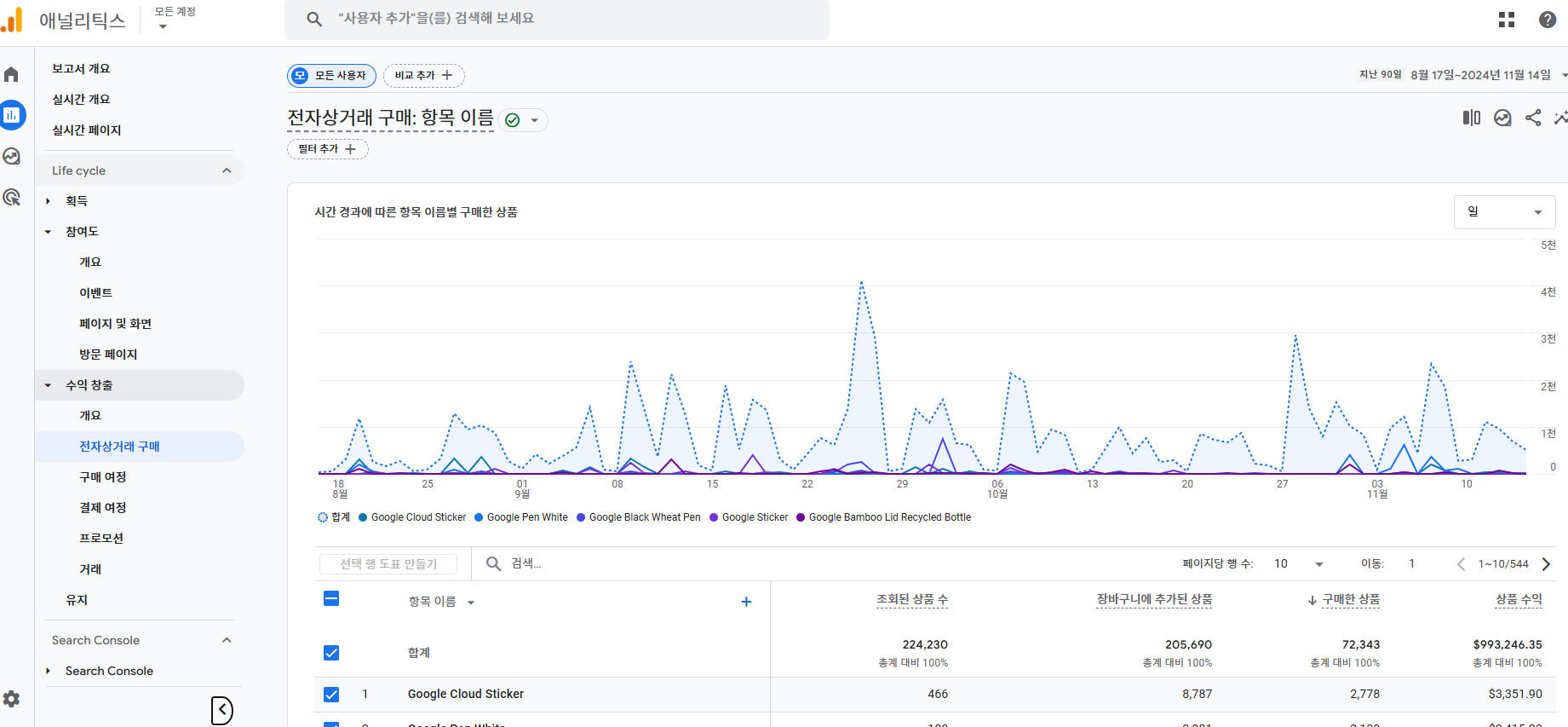This screenshot has height=727, width=1568.
Task: Toggle Google Pen White legend series
Action: point(520,517)
